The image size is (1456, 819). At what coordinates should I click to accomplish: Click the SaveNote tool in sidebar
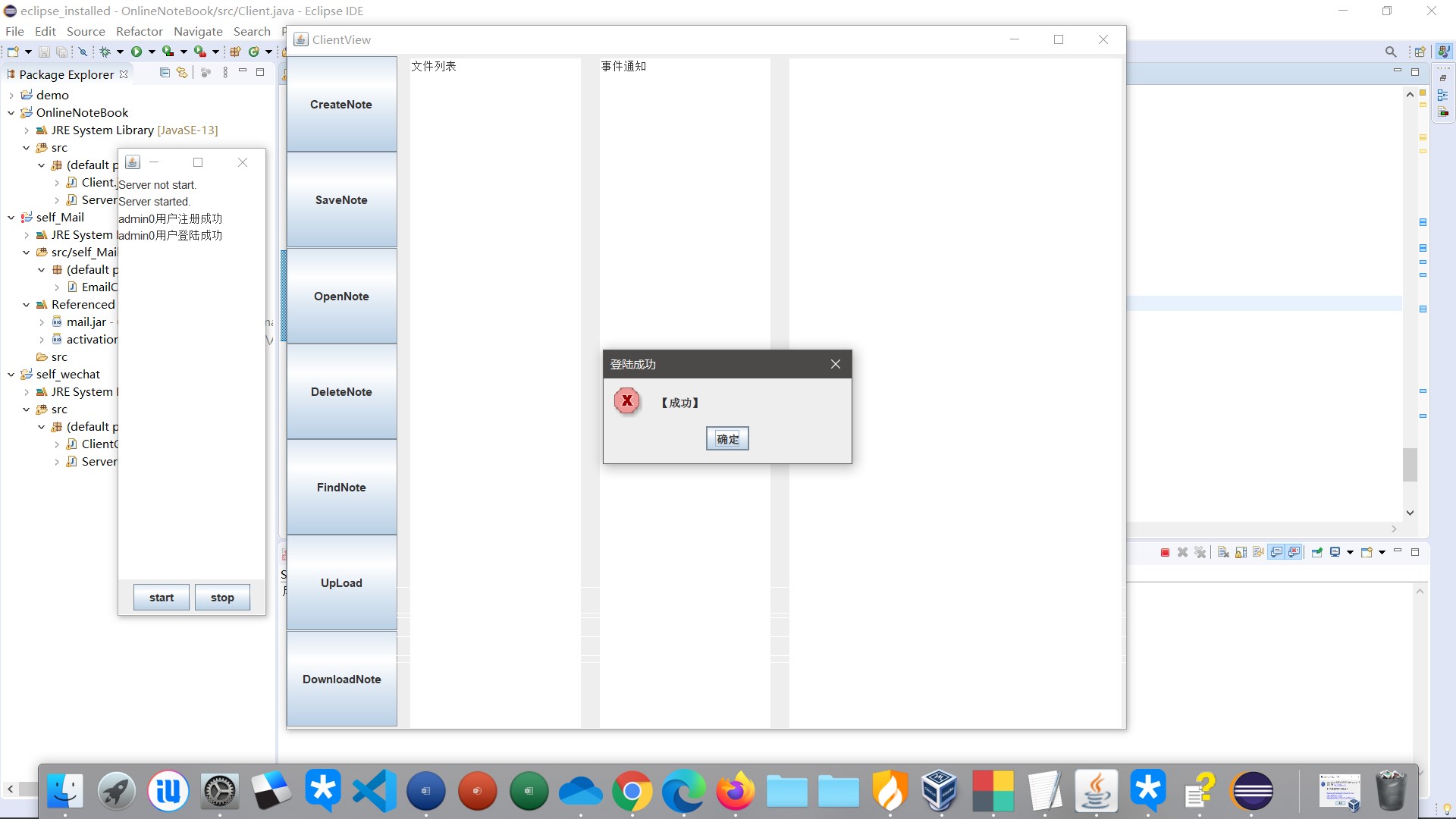tap(341, 200)
